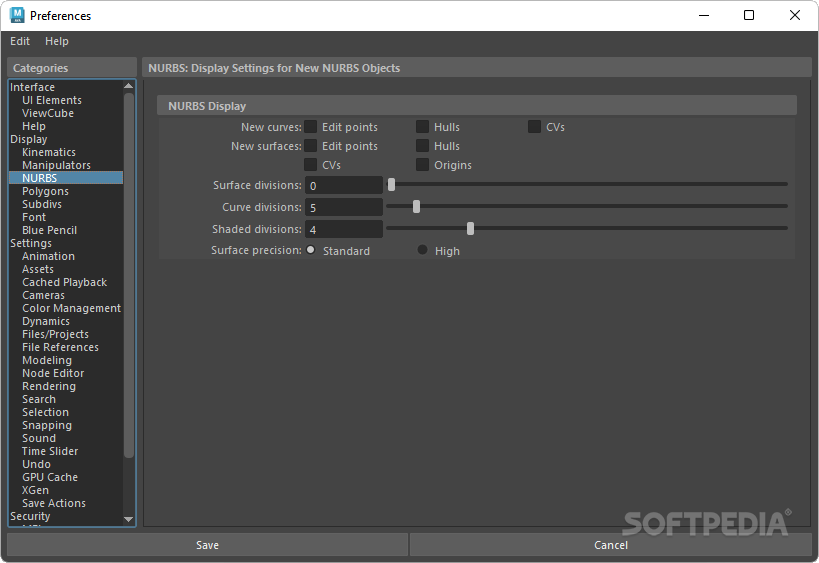
Task: Select the UI Elements category
Action: (x=52, y=100)
